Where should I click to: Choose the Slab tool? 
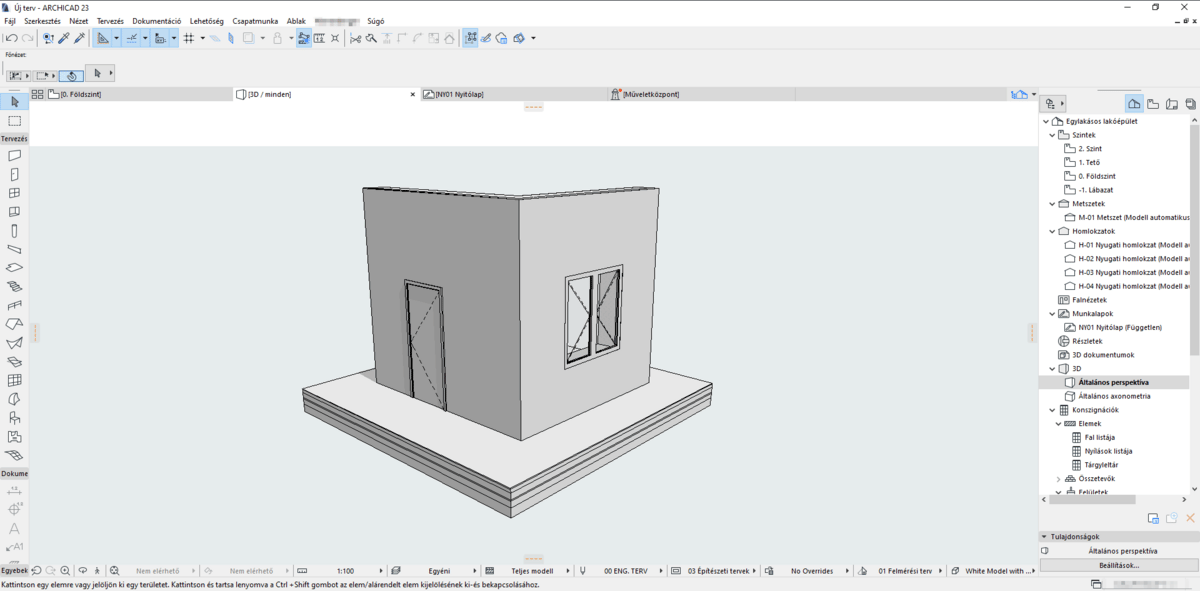point(14,267)
